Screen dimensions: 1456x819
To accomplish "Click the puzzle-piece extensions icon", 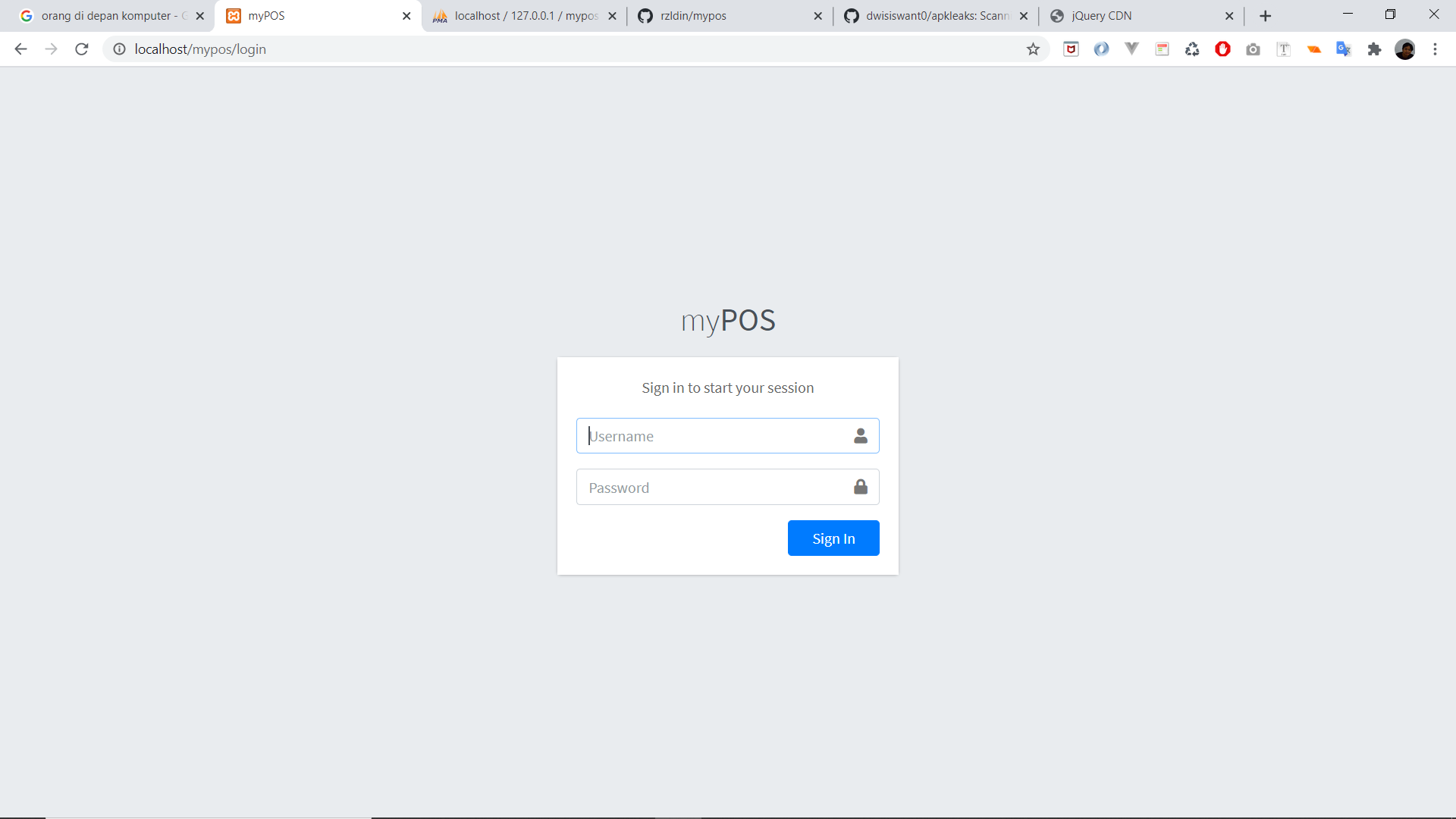I will (x=1375, y=49).
